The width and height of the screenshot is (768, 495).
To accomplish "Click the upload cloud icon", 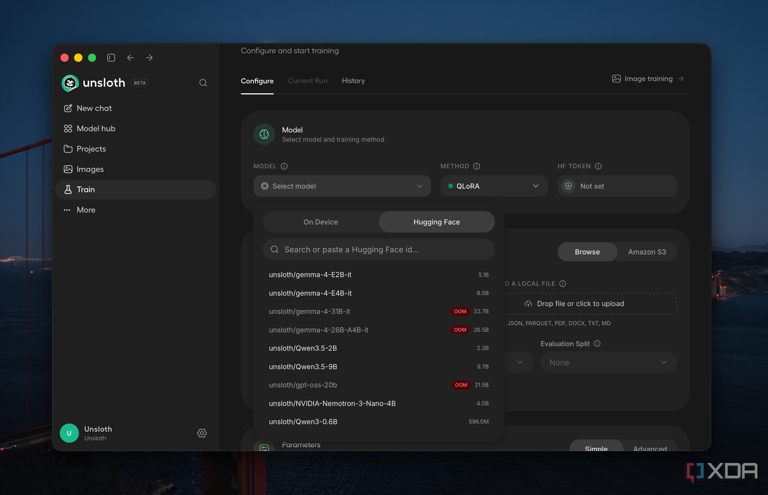I will pos(528,304).
